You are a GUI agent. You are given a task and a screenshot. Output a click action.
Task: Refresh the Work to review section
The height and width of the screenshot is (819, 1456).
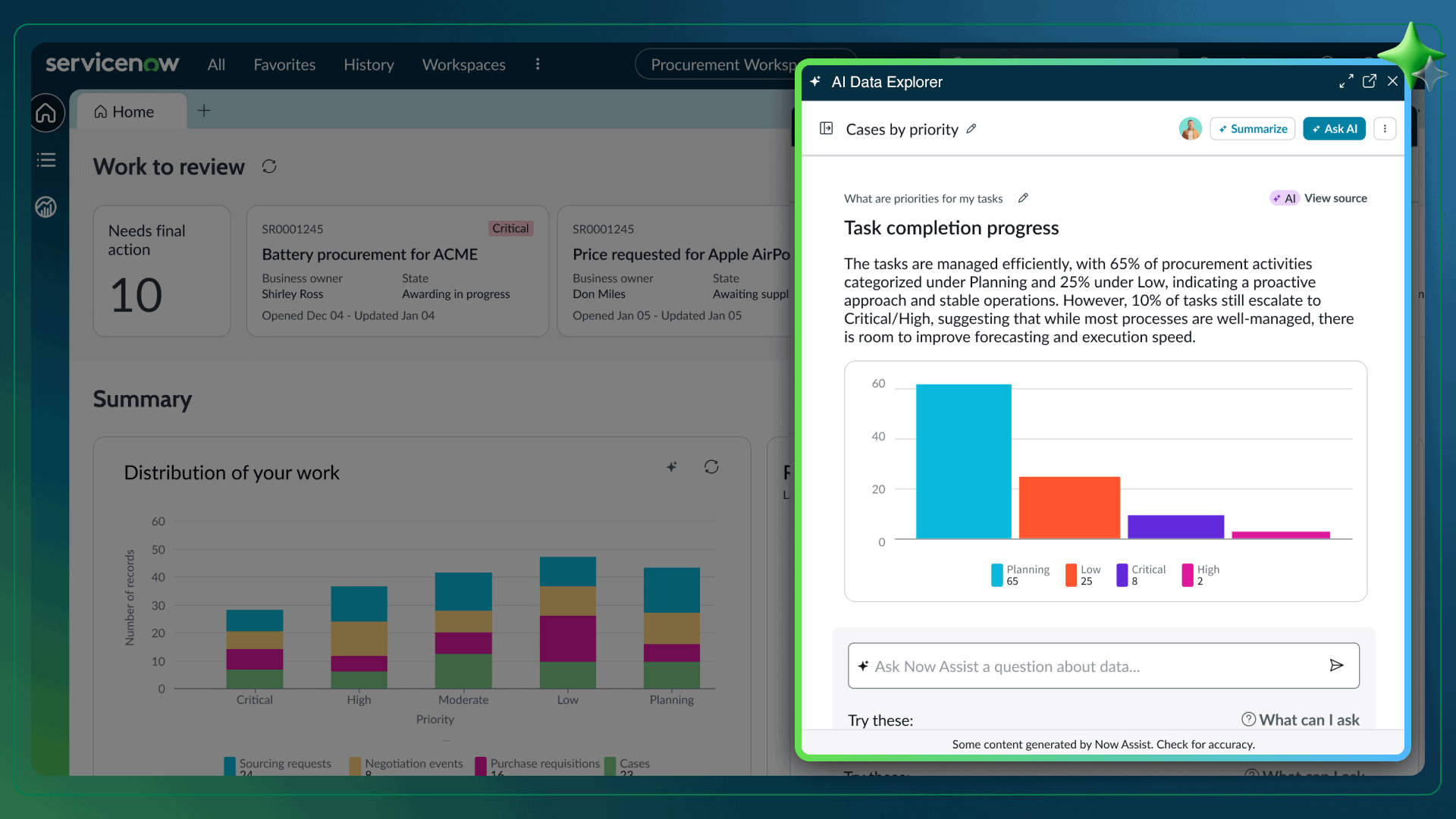(x=269, y=166)
